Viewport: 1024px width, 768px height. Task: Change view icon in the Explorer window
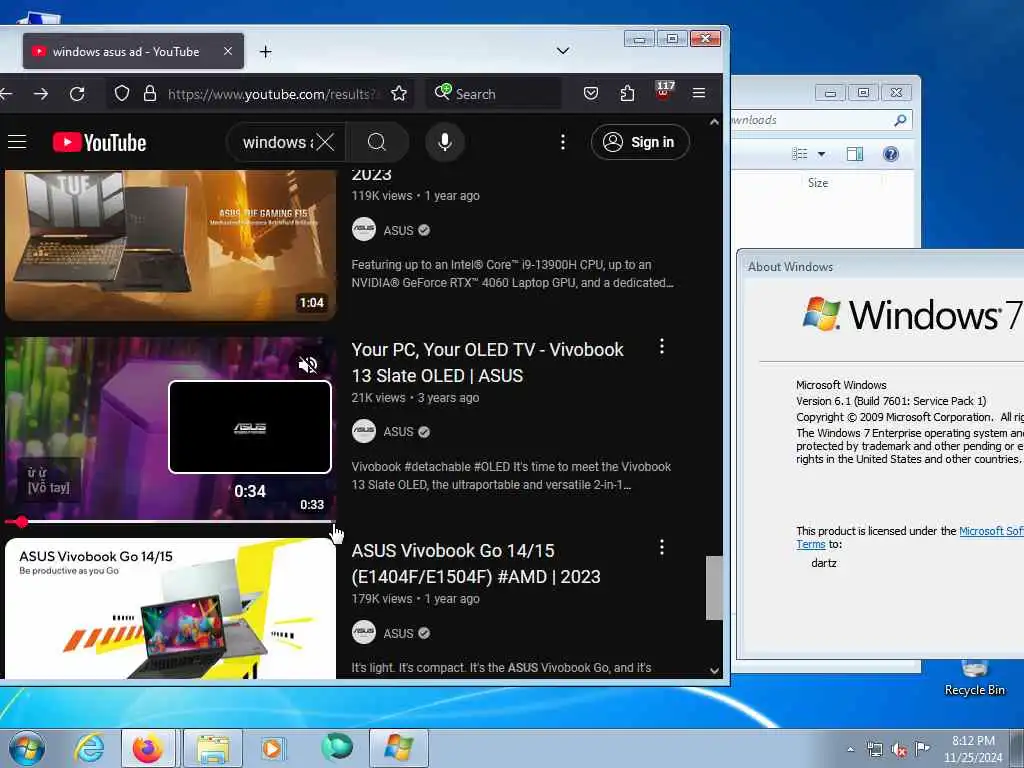[x=800, y=154]
